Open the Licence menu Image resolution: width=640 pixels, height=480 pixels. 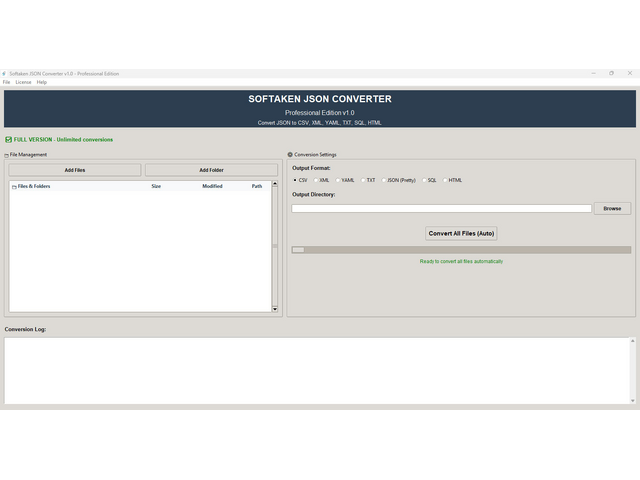[23, 82]
